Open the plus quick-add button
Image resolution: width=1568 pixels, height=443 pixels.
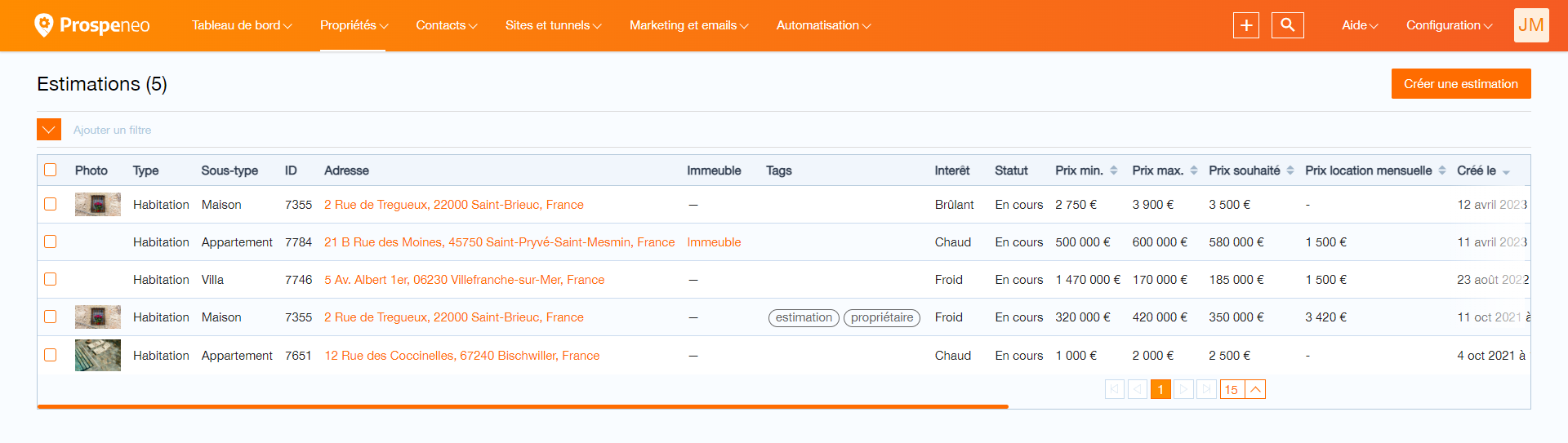pyautogui.click(x=1246, y=25)
